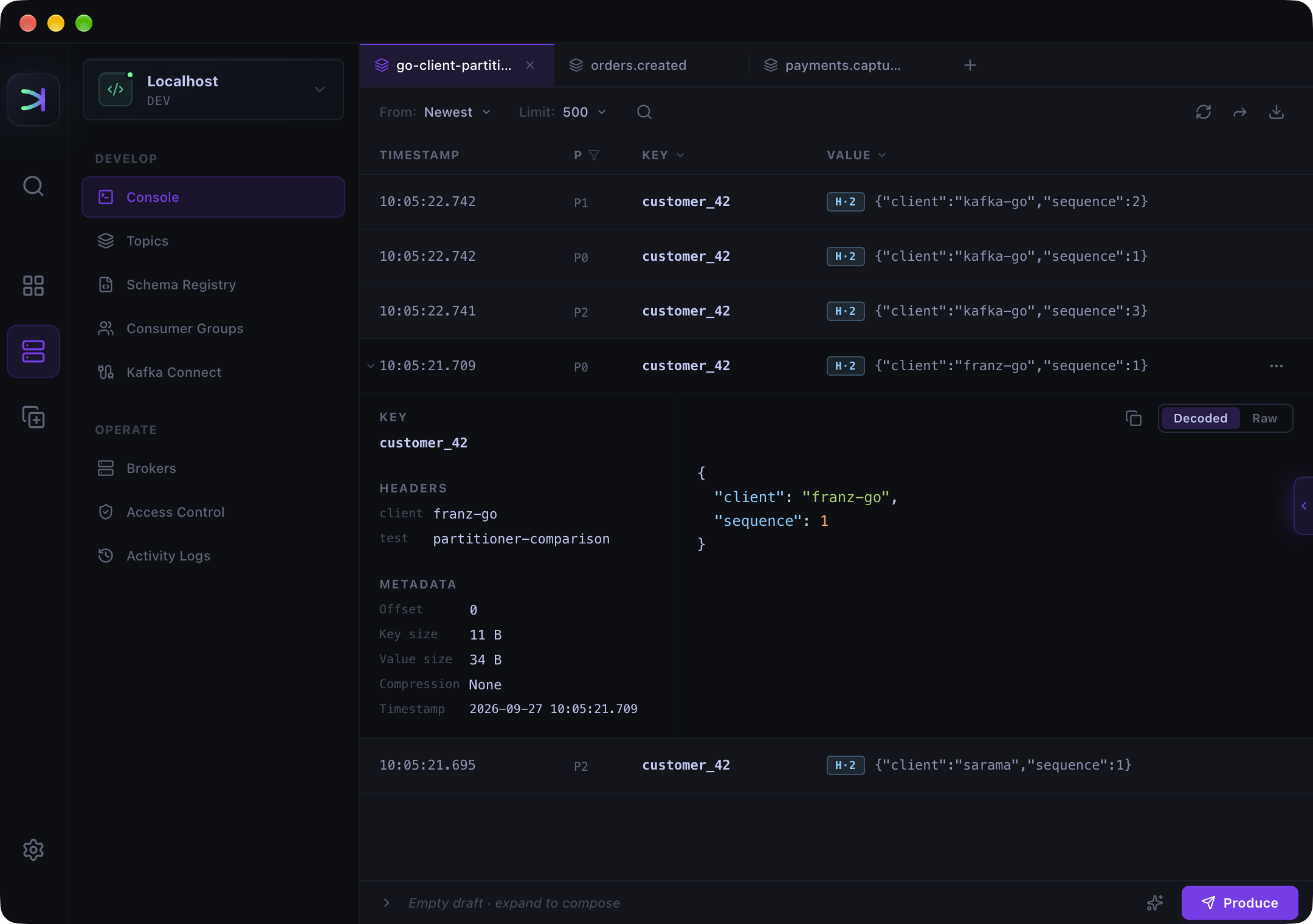Click the AI sparkle icon near Produce
Viewport: 1313px width, 924px height.
1155,903
